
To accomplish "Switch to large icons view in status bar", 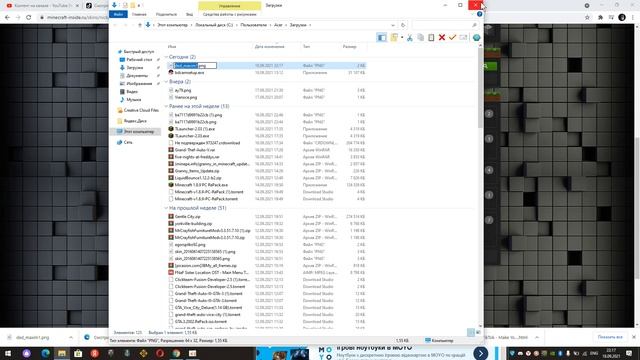I will pos(478,333).
